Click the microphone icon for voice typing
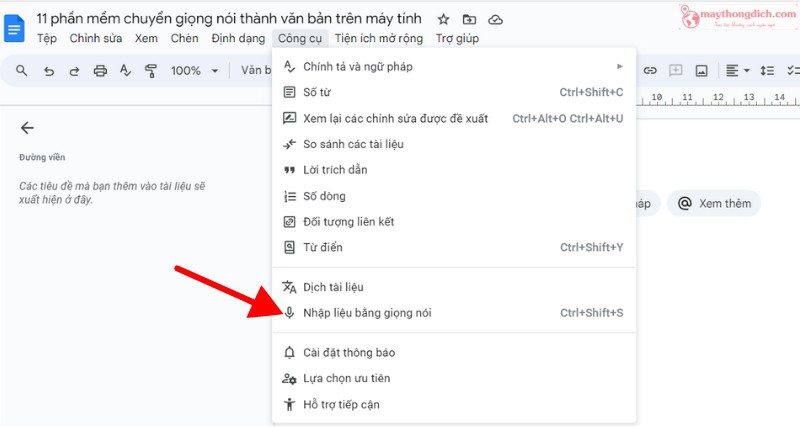Image resolution: width=800 pixels, height=427 pixels. coord(289,313)
